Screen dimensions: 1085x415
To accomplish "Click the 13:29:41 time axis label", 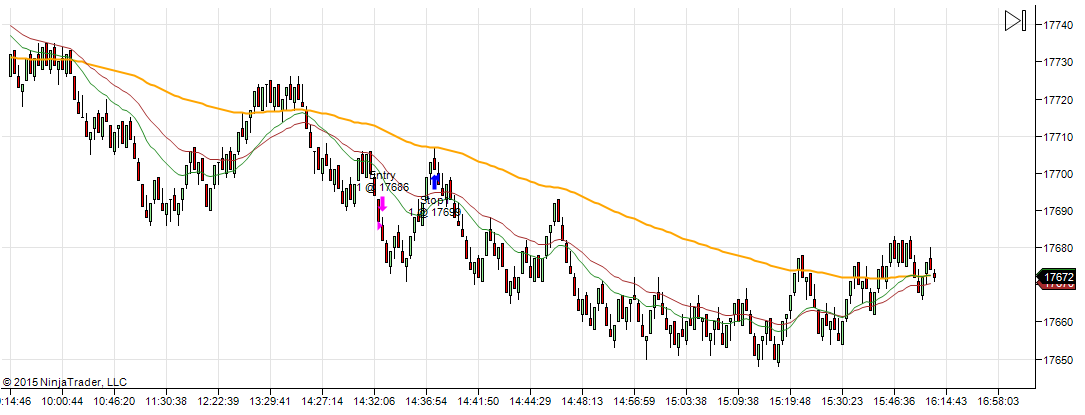I will tap(271, 401).
